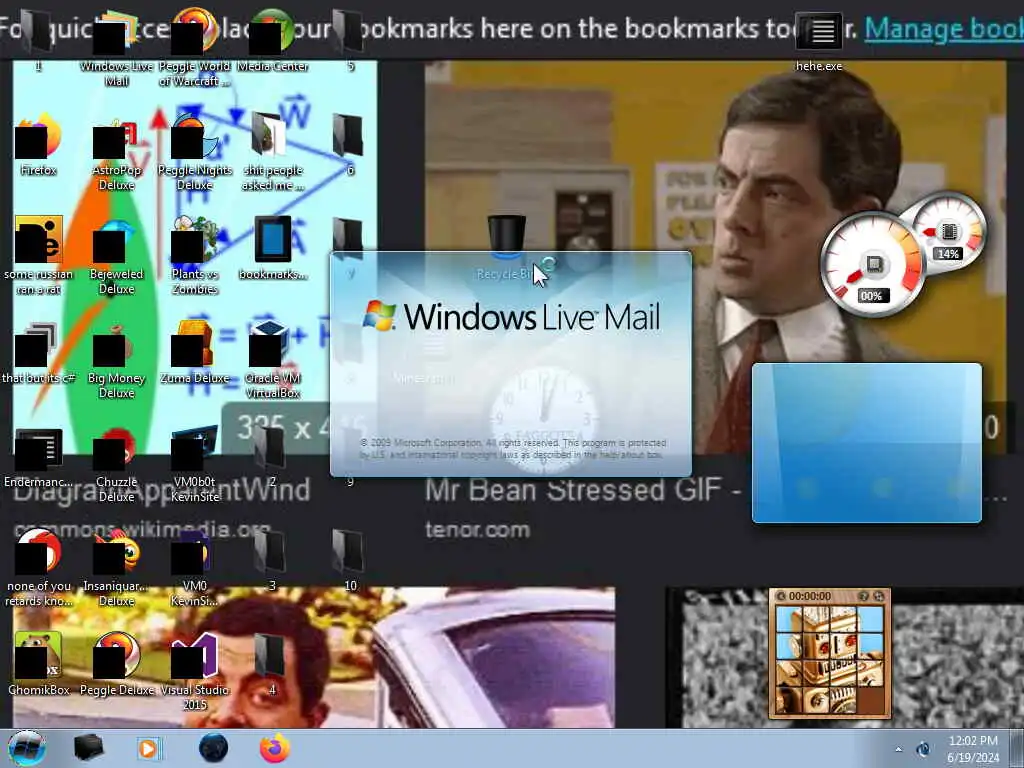Launch Insaniquarium Deluxe shortcut
Viewport: 1024px width, 768px height.
pos(116,568)
